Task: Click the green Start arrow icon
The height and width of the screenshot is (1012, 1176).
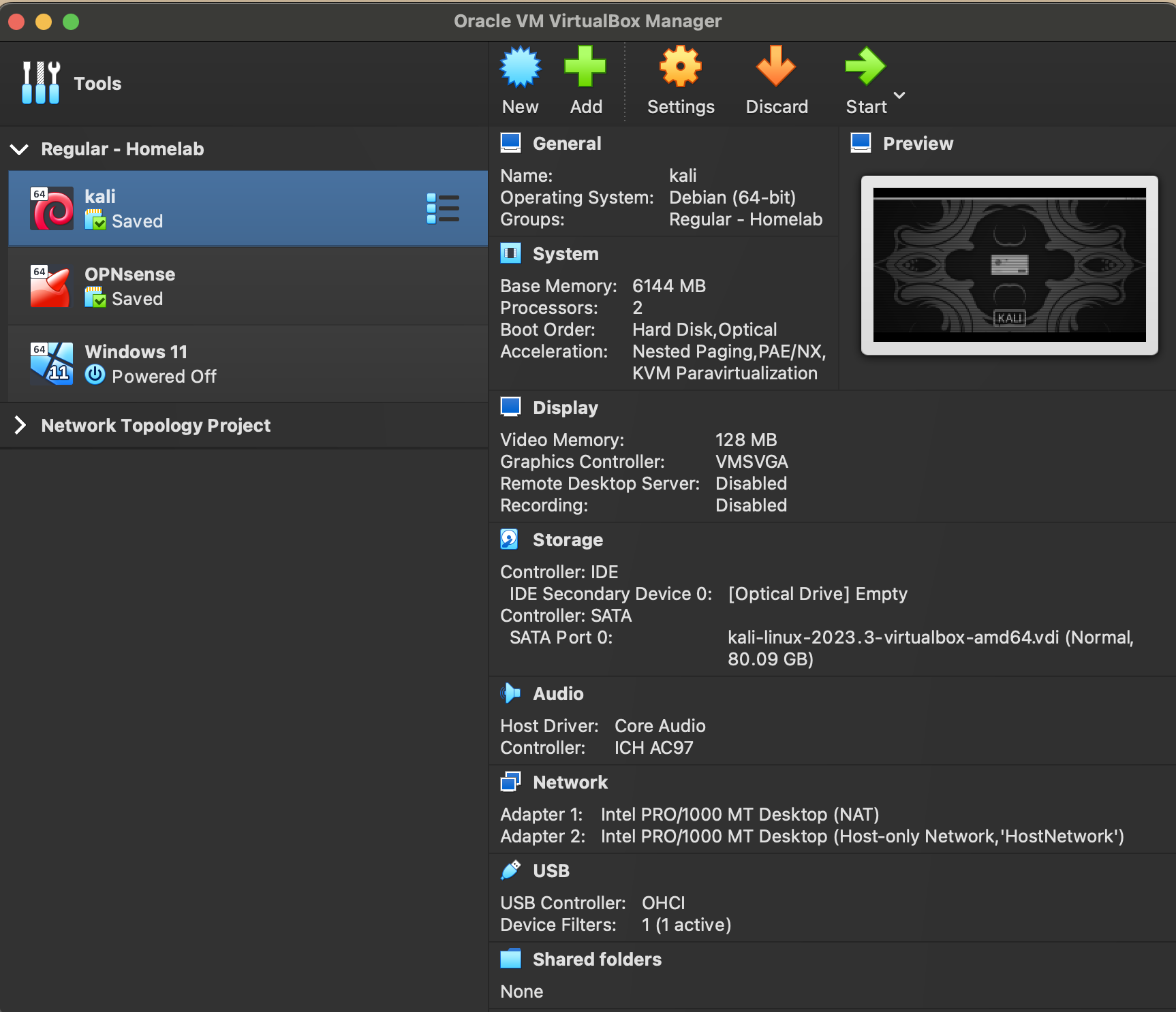Action: pos(865,67)
